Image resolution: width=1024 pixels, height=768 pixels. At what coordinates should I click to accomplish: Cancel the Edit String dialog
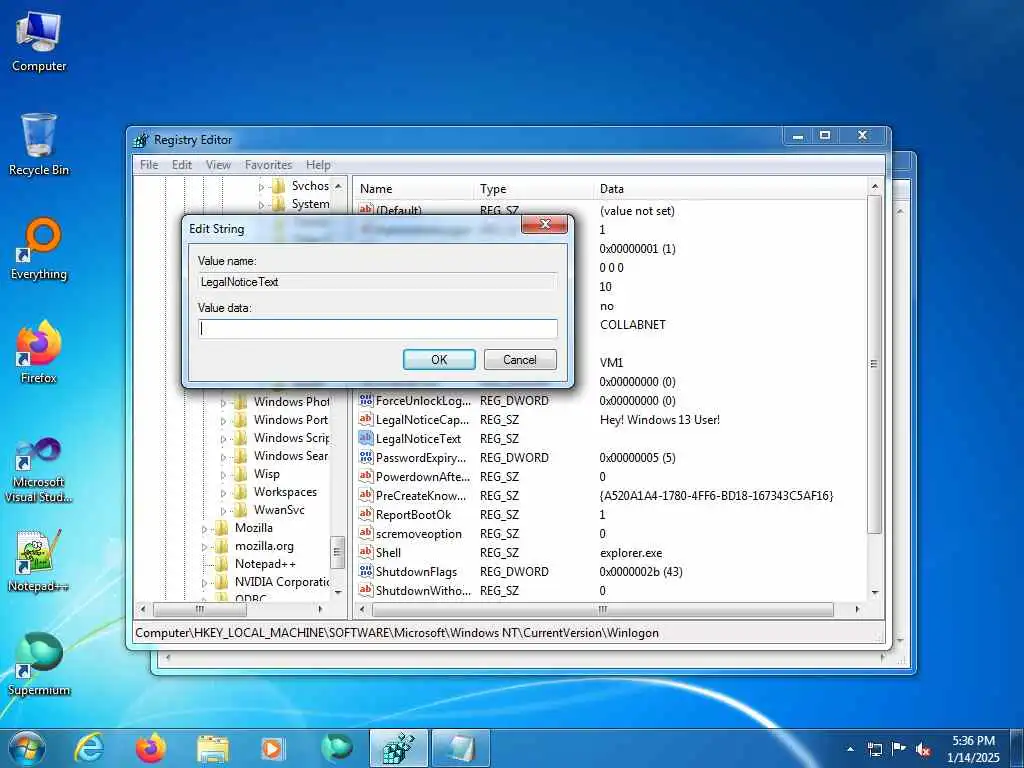520,360
